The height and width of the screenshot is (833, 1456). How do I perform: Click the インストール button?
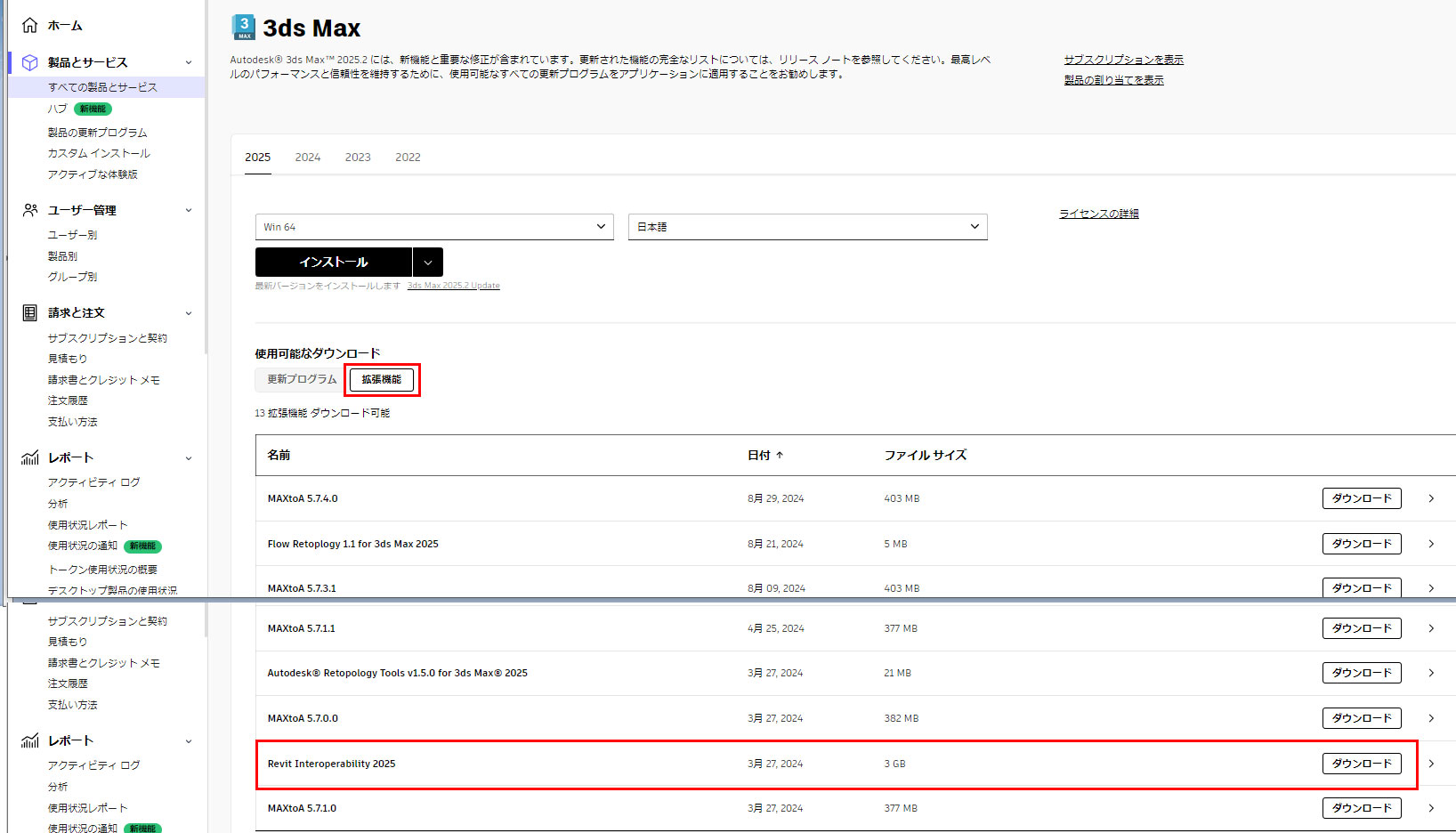click(334, 263)
